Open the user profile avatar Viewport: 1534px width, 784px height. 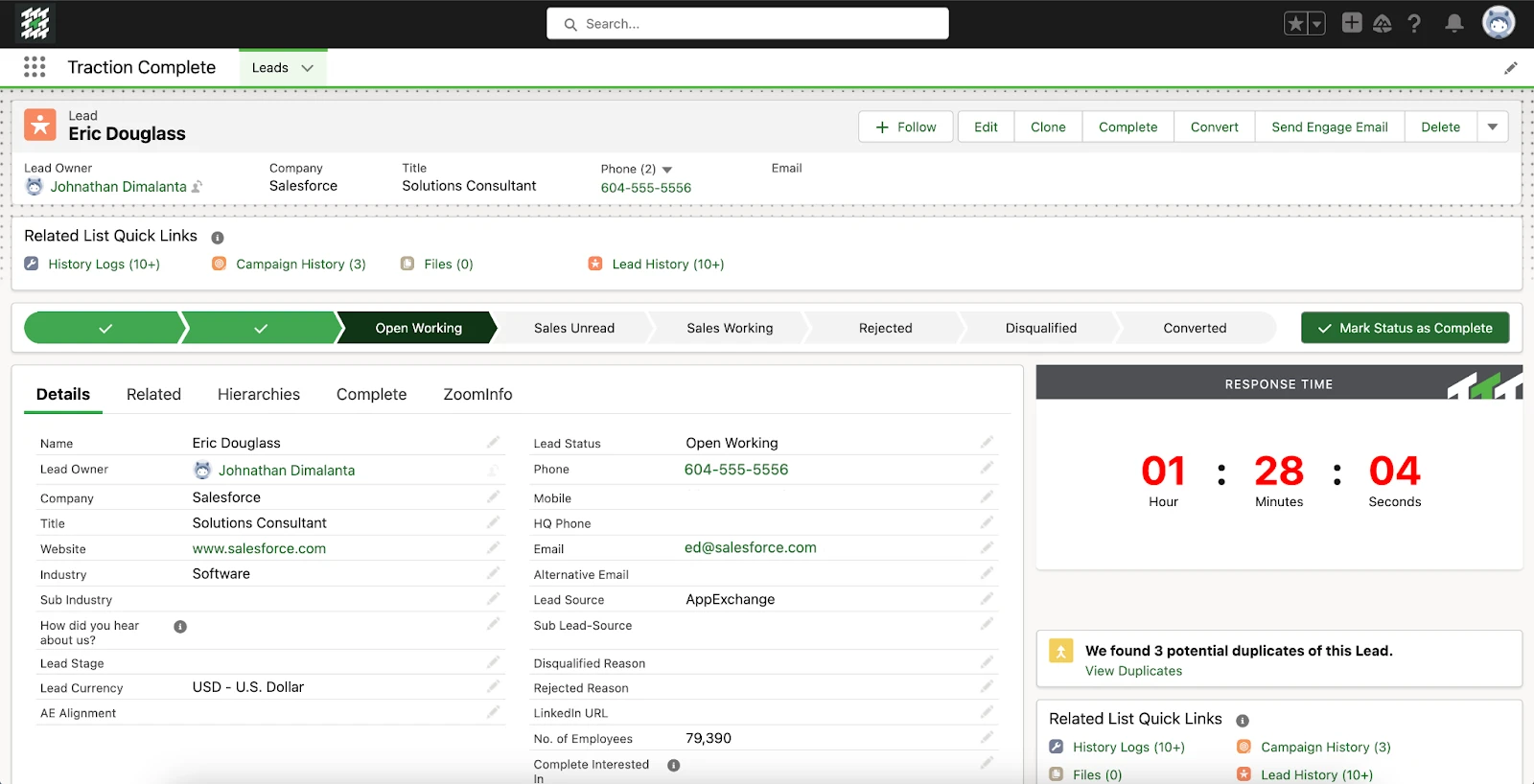(x=1499, y=22)
